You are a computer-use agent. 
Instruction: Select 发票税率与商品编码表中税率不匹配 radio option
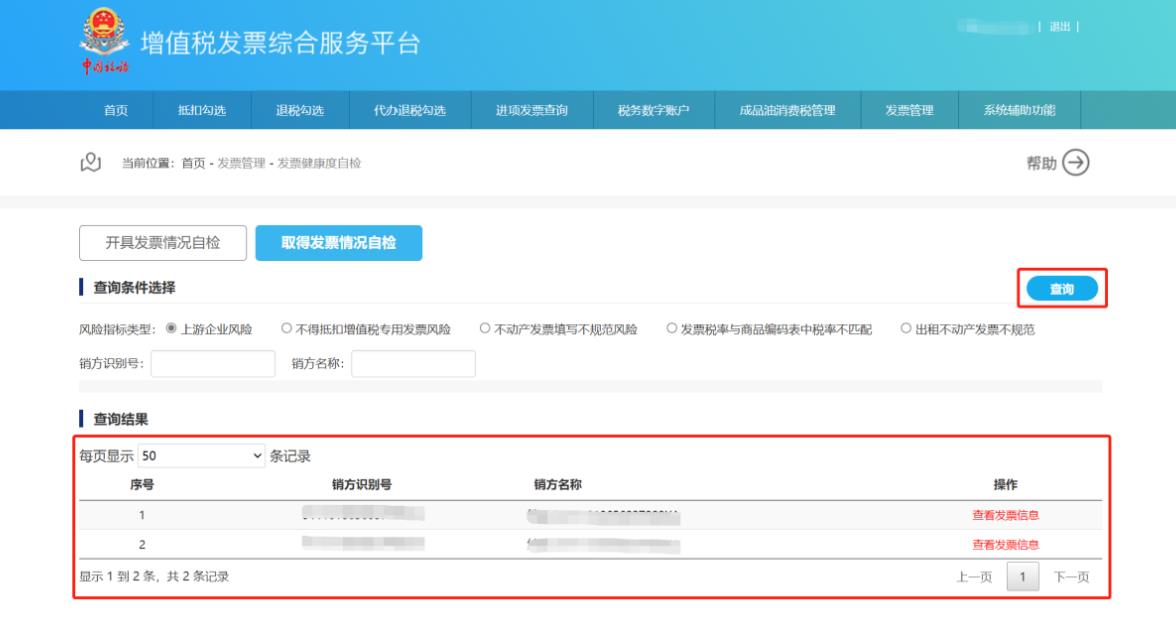tap(672, 329)
